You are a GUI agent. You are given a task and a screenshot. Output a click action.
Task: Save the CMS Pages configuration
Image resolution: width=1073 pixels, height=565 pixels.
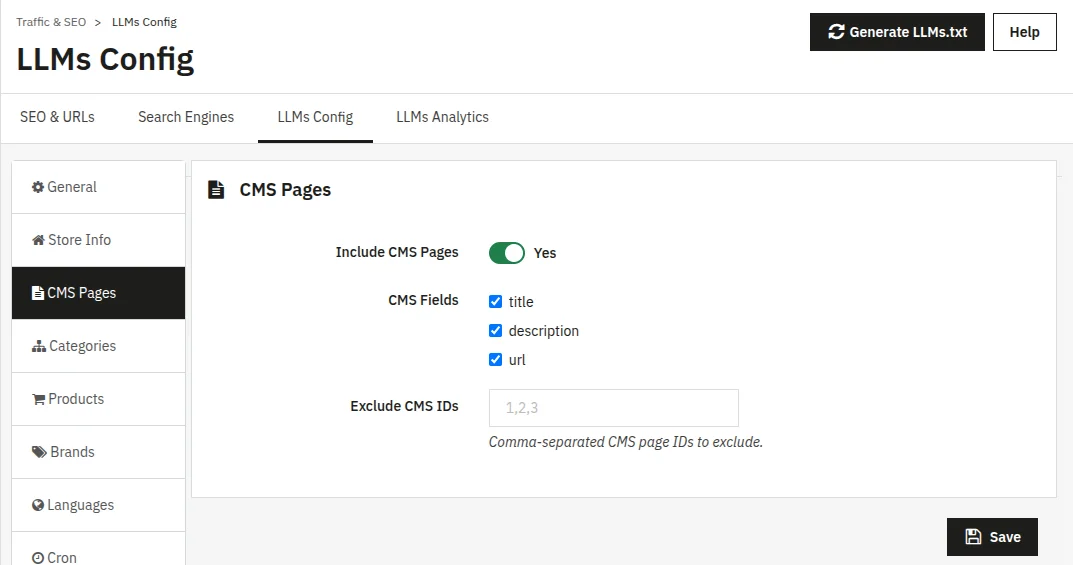tap(992, 537)
